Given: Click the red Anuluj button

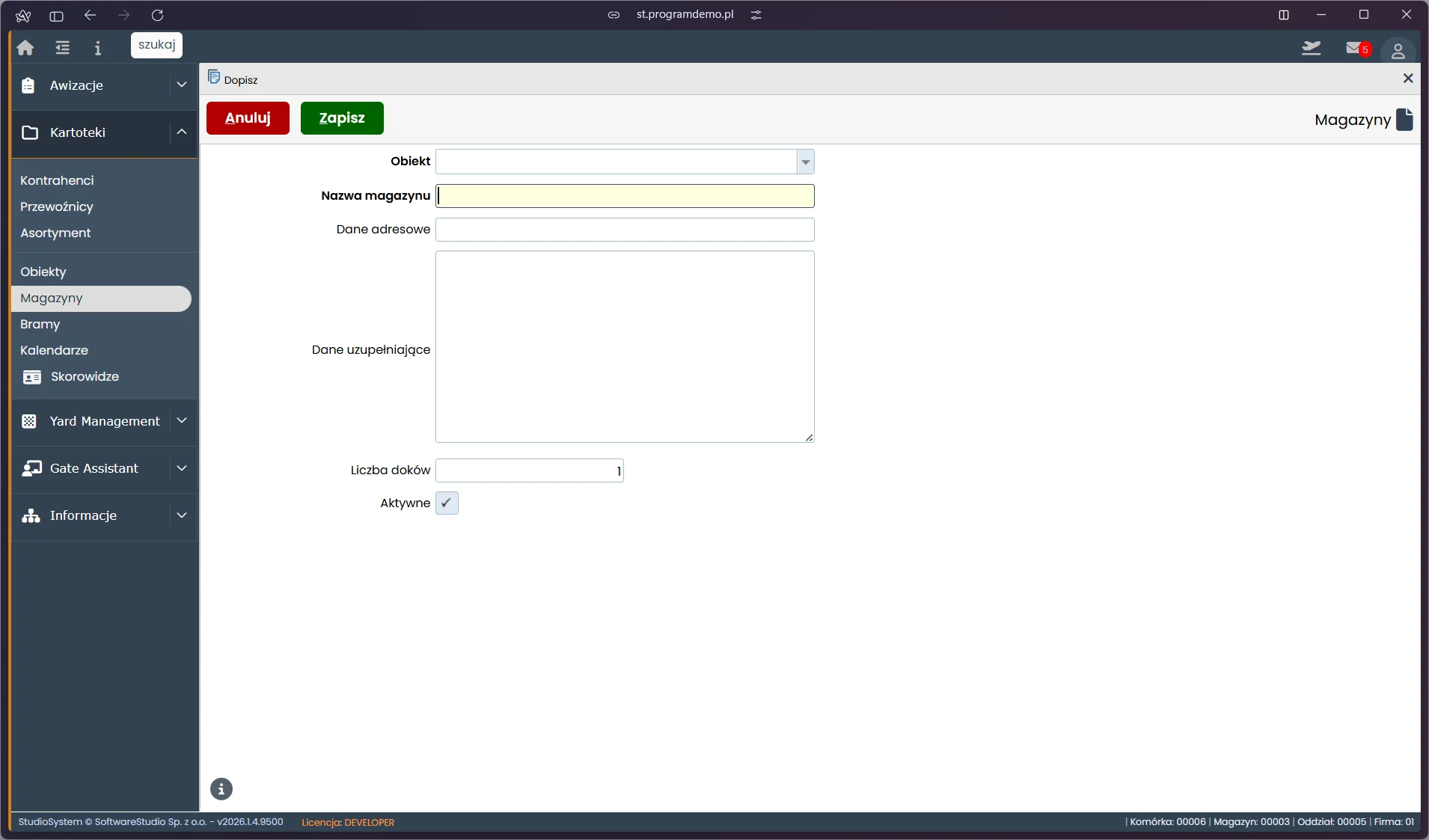Looking at the screenshot, I should 248,118.
